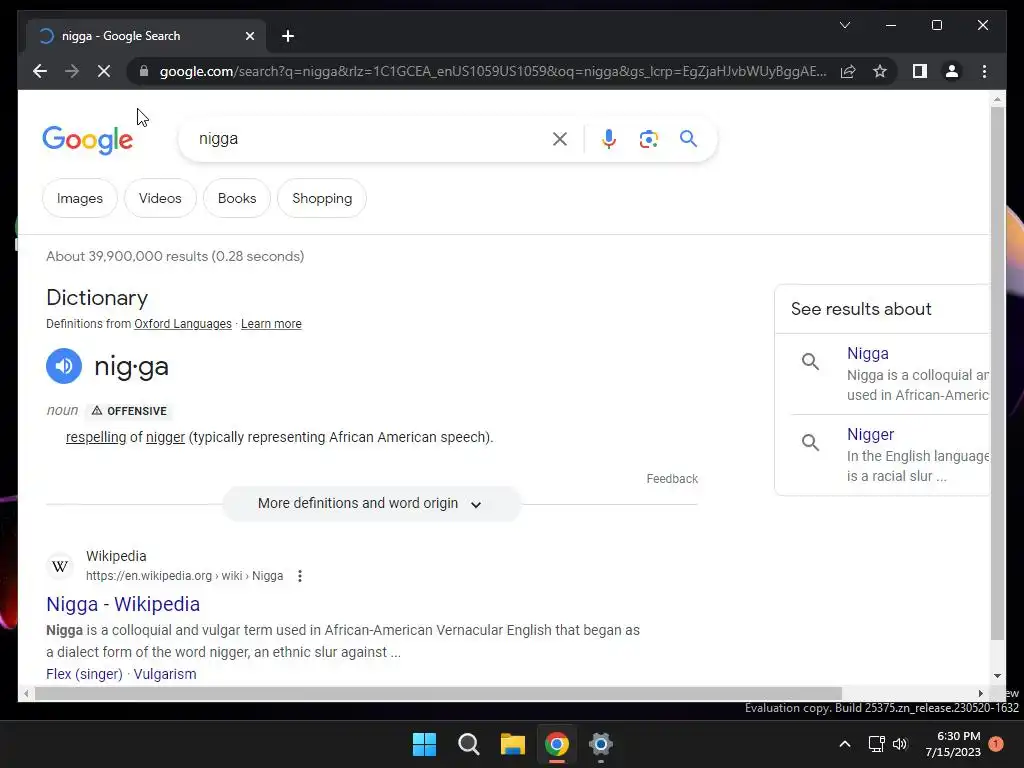The image size is (1024, 768).
Task: View site information lock icon
Action: pos(144,71)
